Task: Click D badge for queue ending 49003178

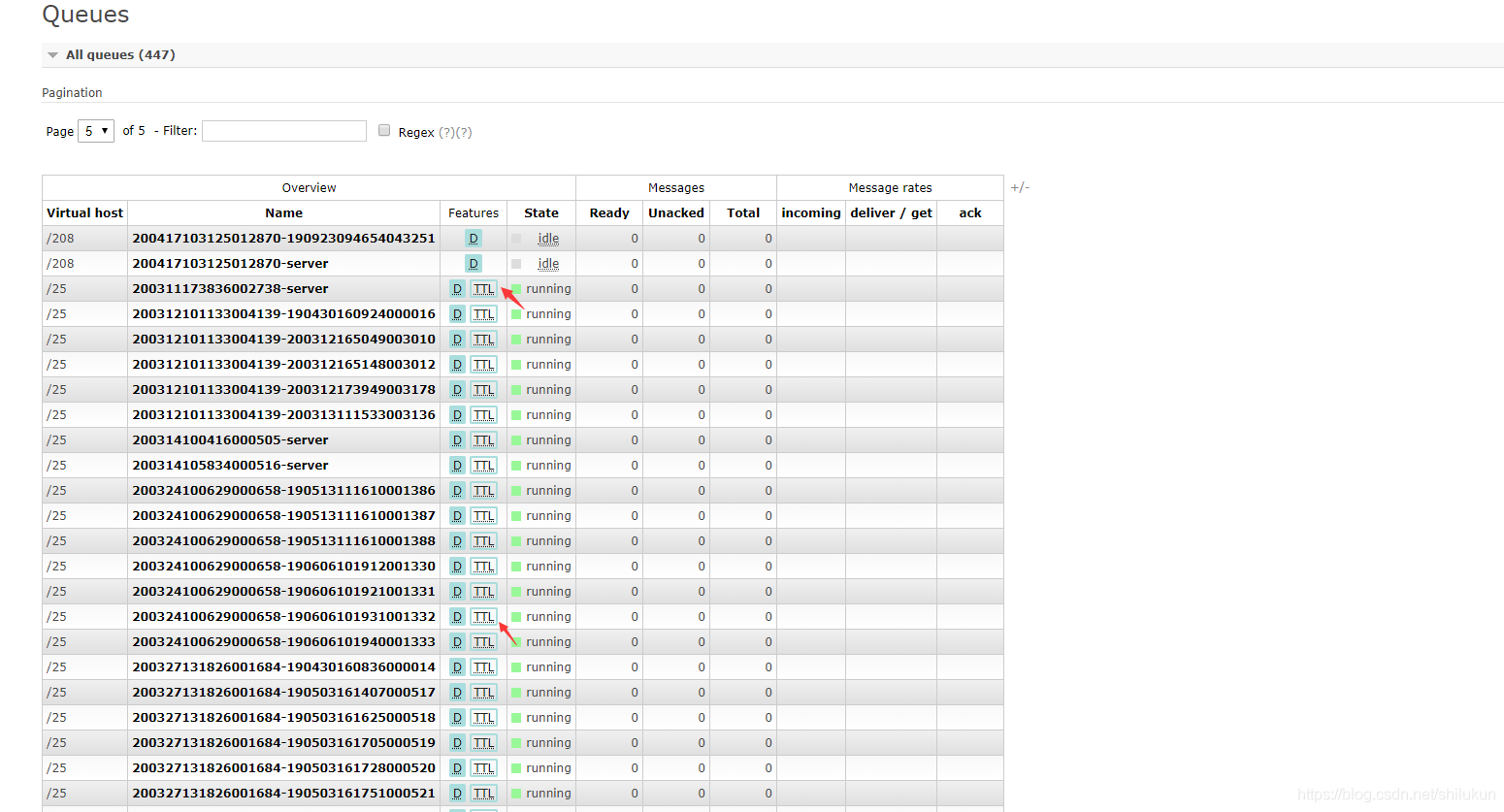Action: coord(457,390)
